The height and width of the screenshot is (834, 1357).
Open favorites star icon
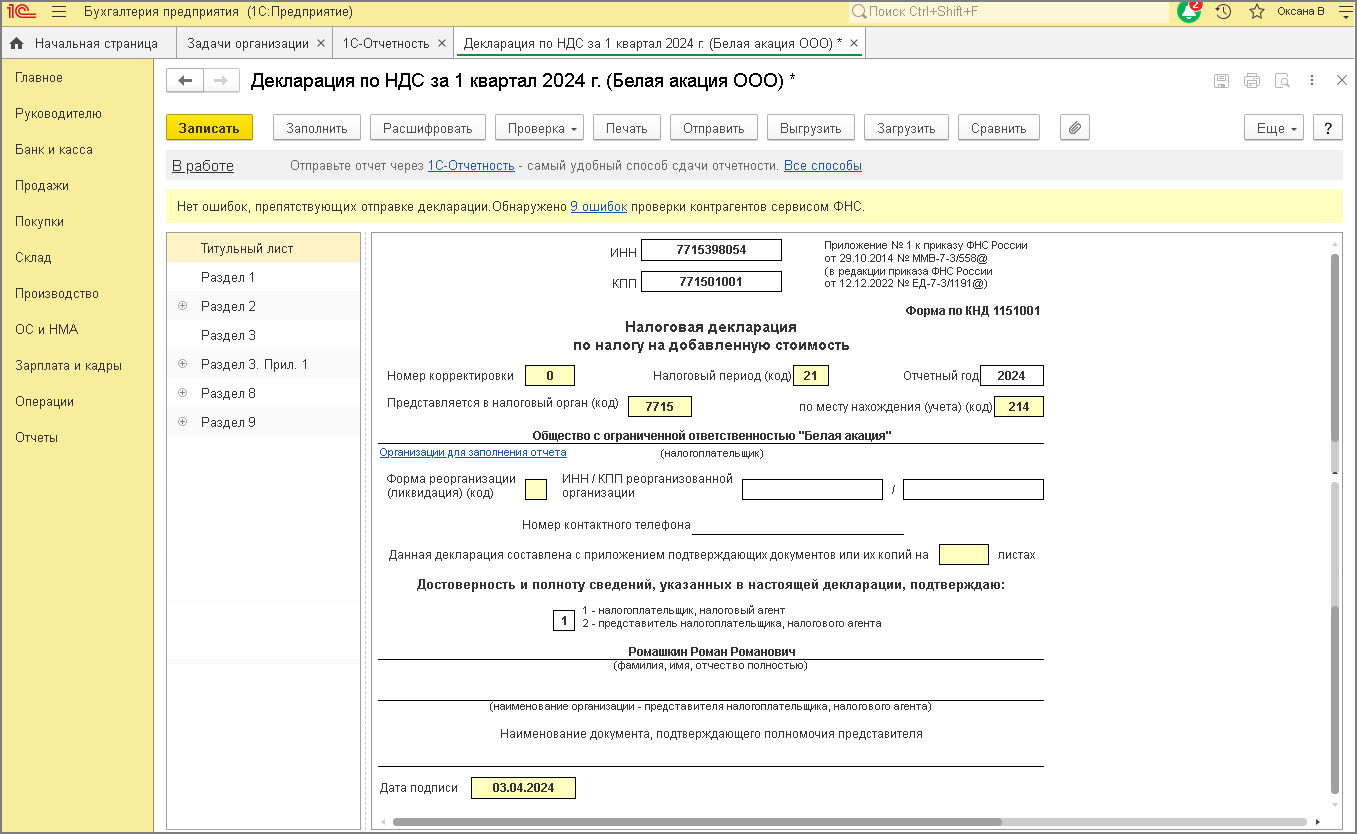(1257, 12)
